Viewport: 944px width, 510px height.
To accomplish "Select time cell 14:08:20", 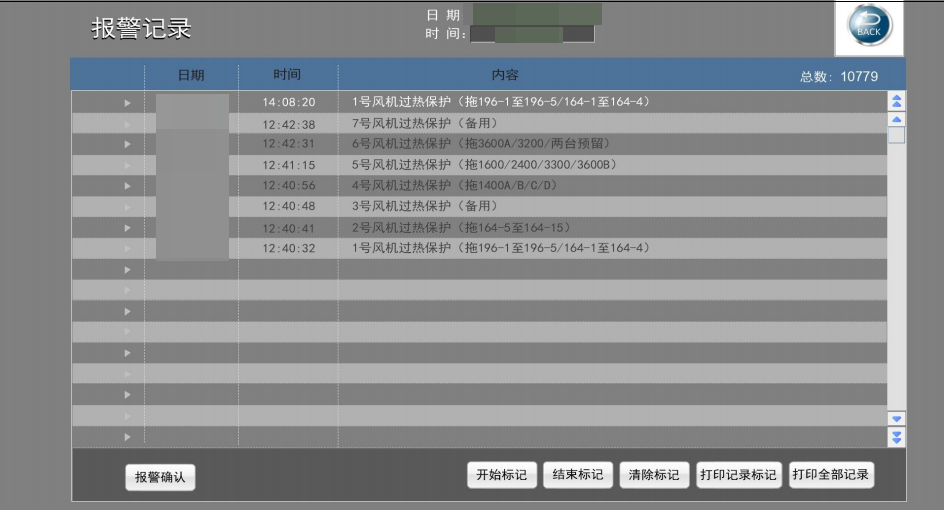I will pyautogui.click(x=288, y=102).
